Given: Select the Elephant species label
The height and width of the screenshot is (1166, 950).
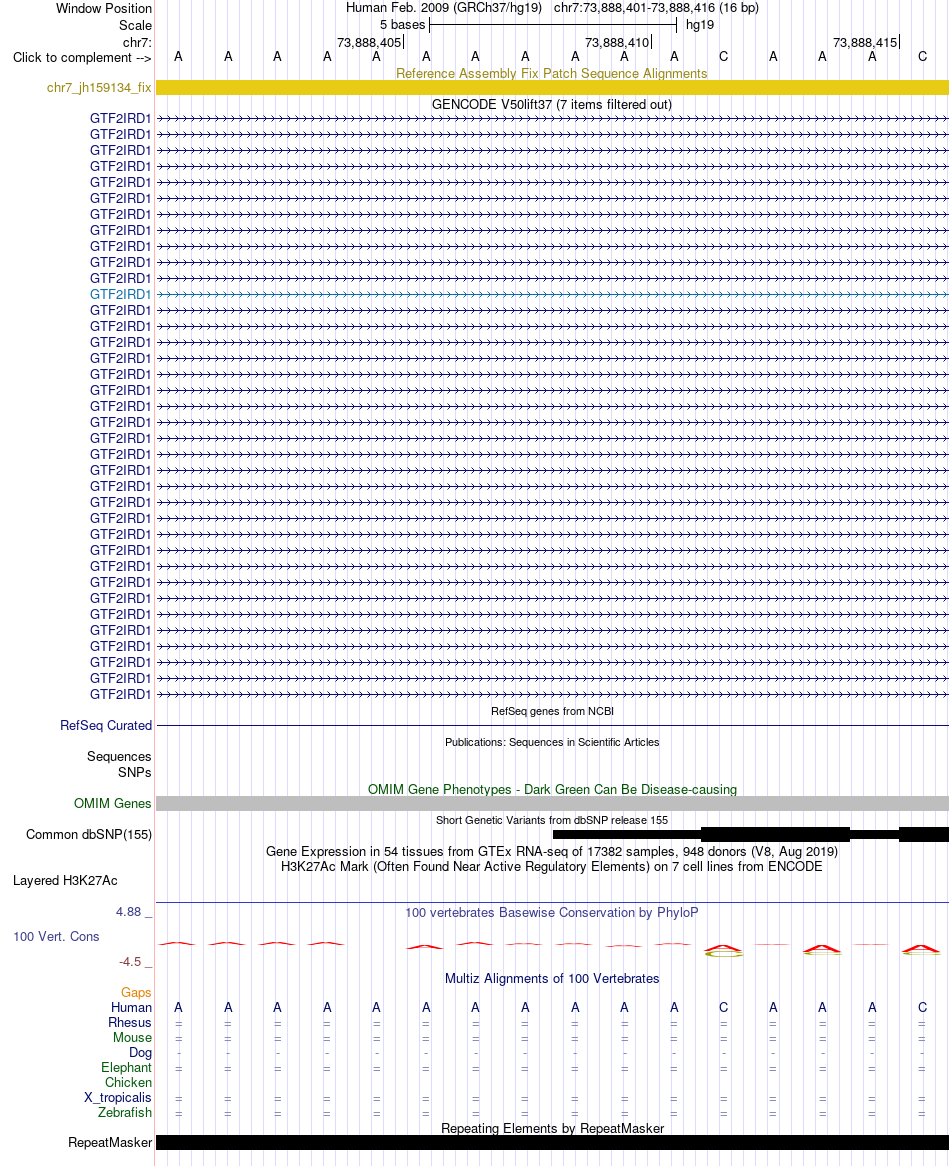Looking at the screenshot, I should (126, 1067).
